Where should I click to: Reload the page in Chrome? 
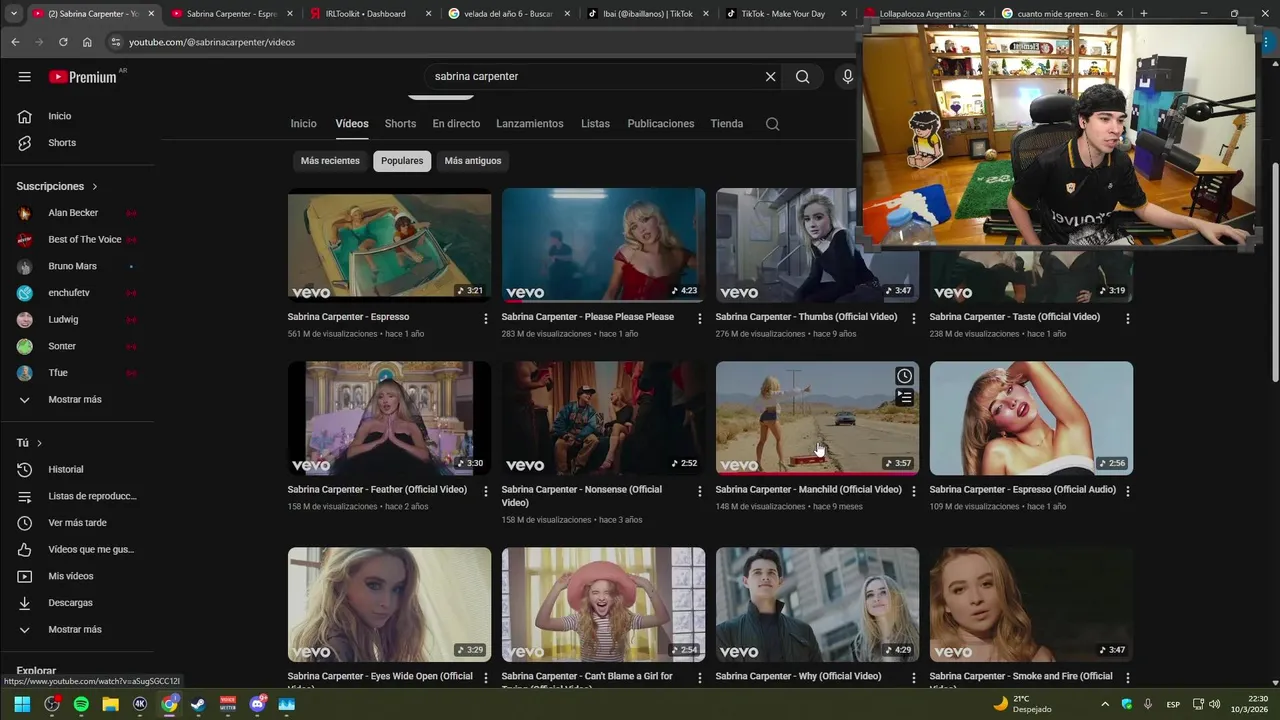pos(63,42)
